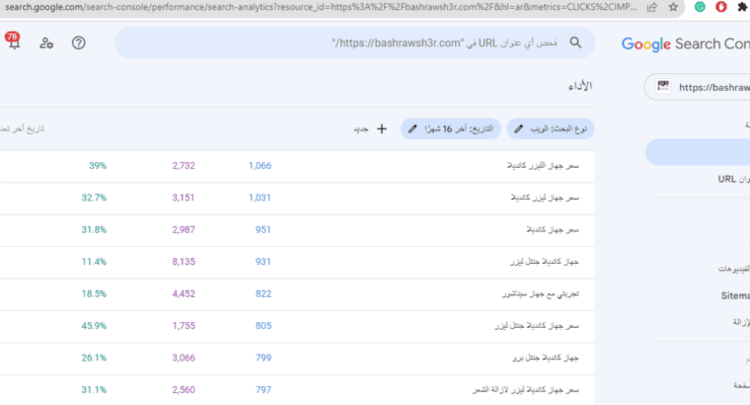Click the clicks value 799

(x=263, y=358)
